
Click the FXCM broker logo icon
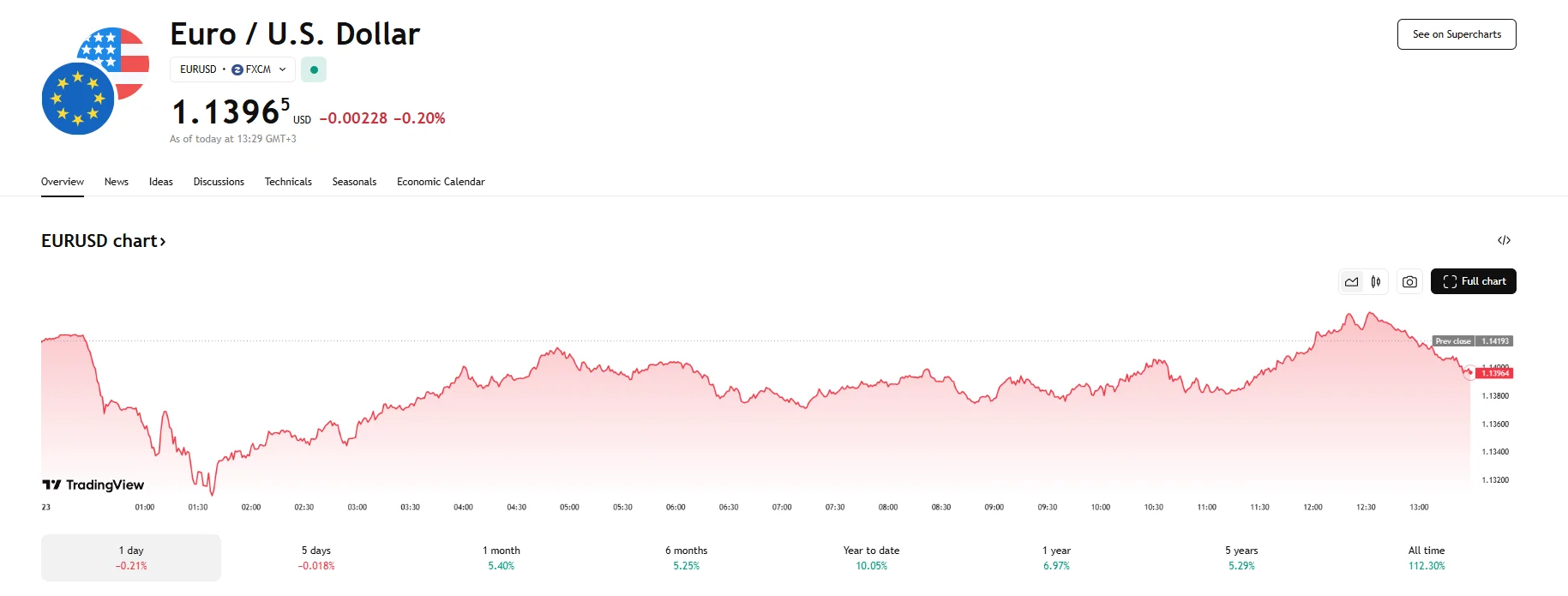click(x=237, y=69)
